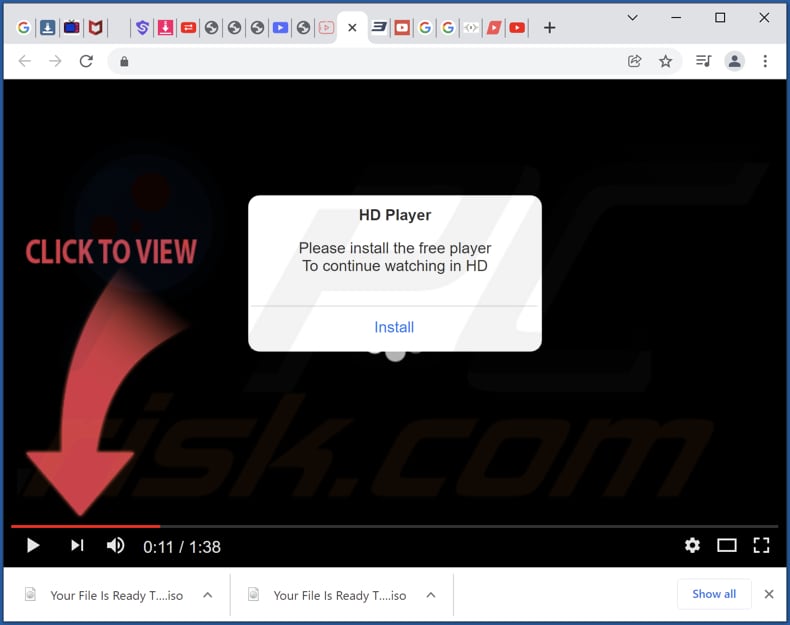Image resolution: width=790 pixels, height=625 pixels.
Task: Skip to next video
Action: tap(77, 545)
